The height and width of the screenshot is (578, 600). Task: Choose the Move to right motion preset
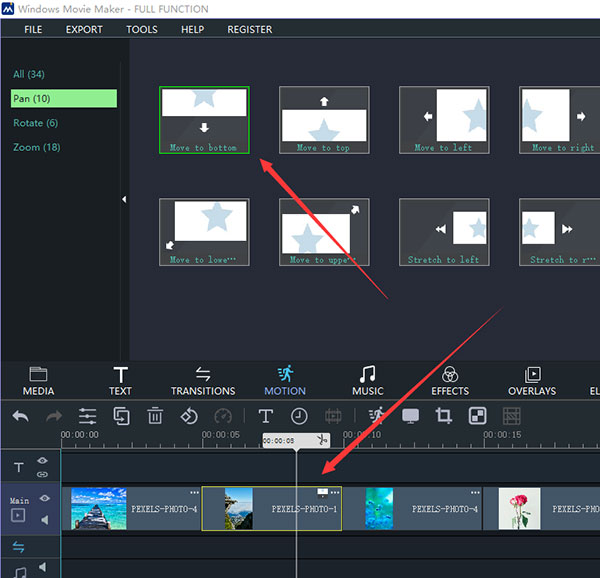tap(559, 120)
